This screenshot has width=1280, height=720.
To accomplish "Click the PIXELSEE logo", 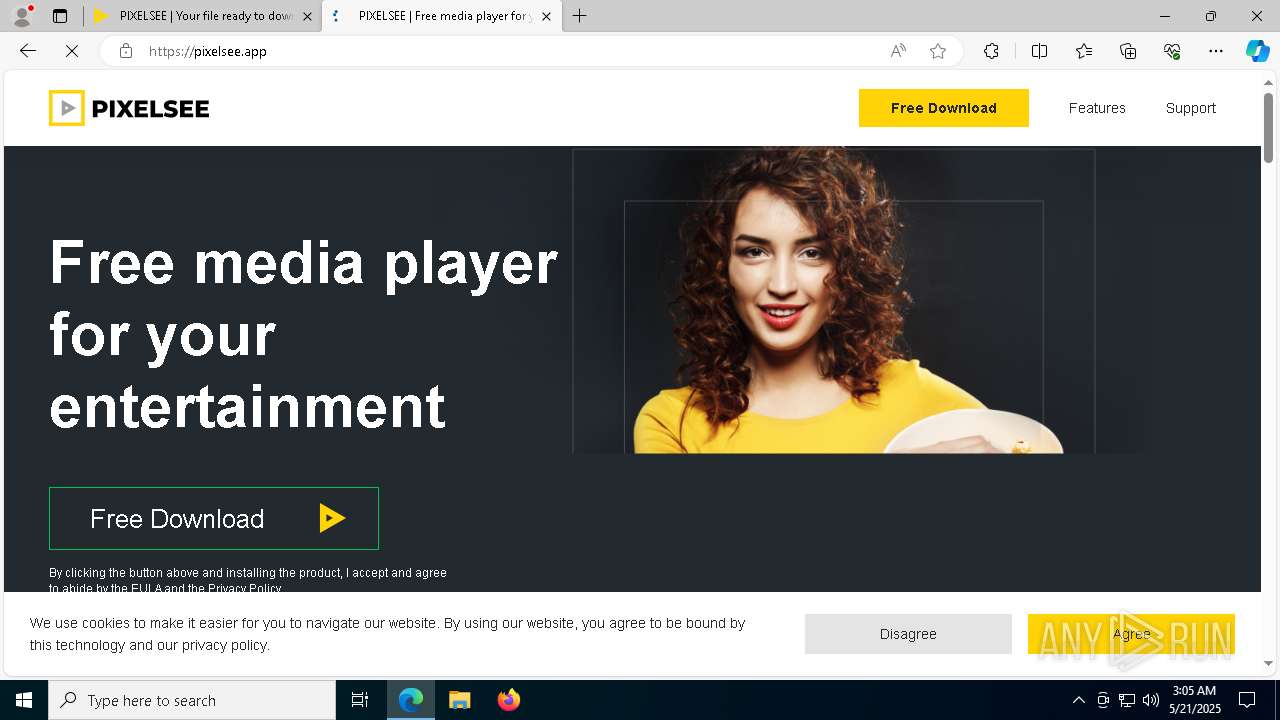I will pos(129,108).
